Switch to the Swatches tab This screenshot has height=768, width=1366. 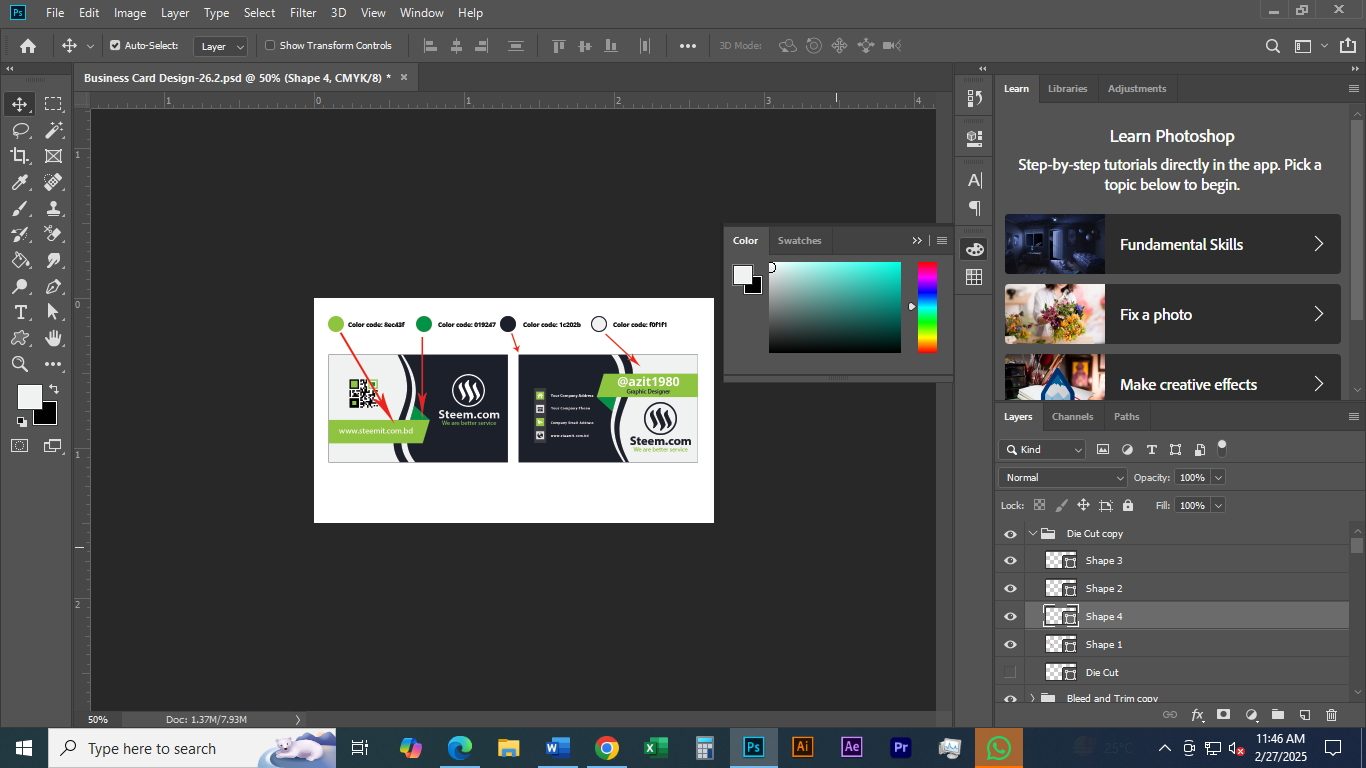[799, 241]
